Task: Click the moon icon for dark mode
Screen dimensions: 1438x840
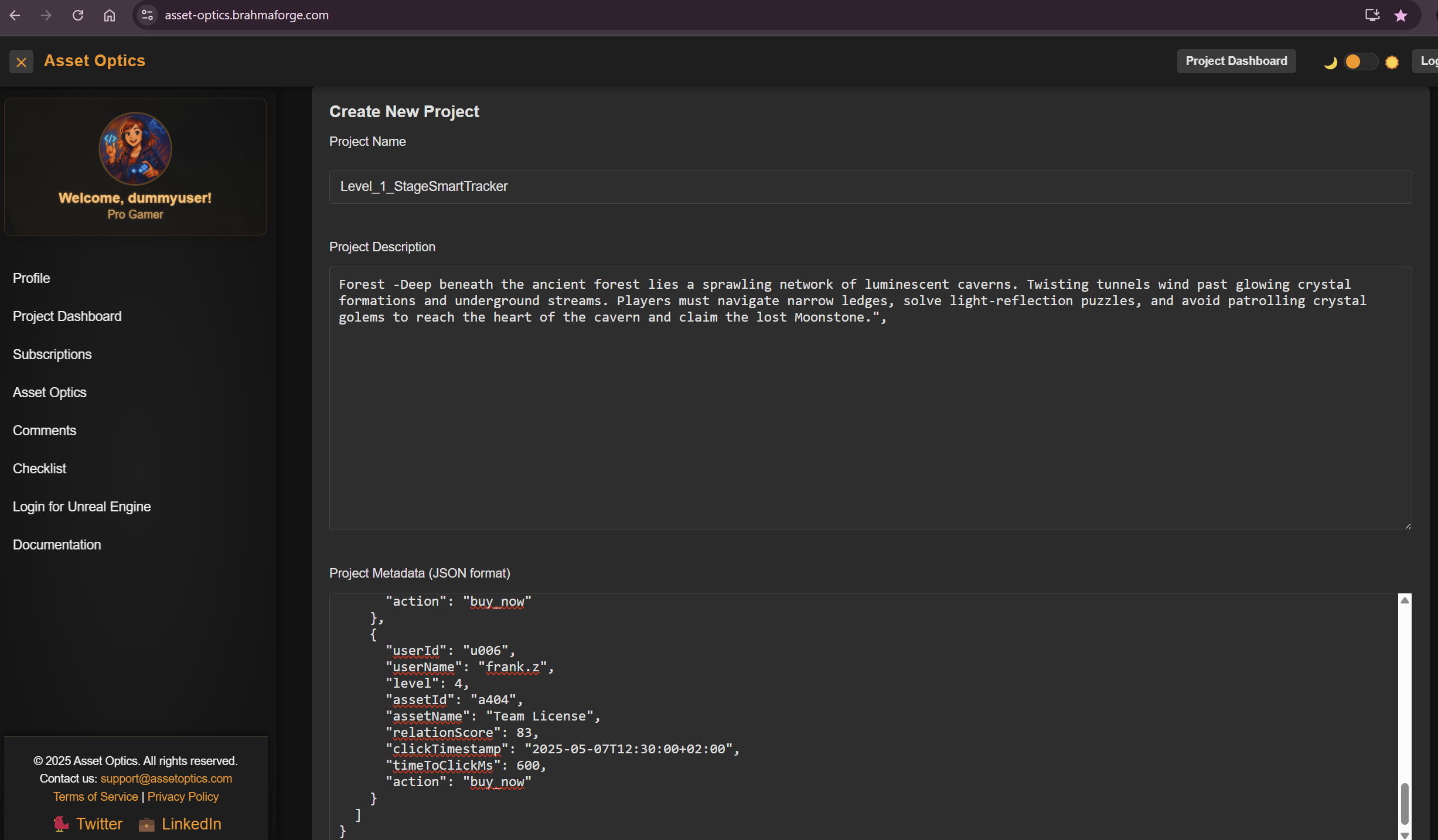Action: pos(1330,62)
